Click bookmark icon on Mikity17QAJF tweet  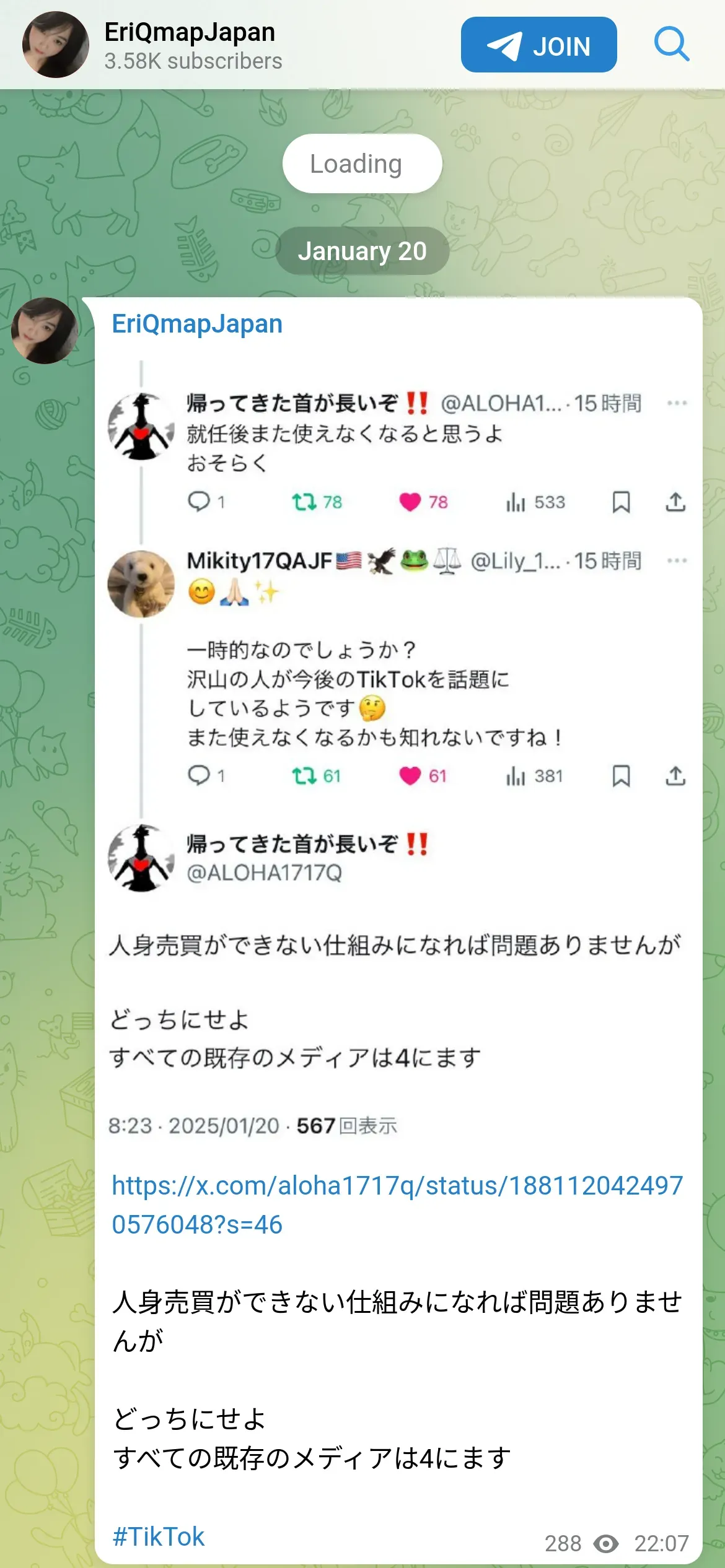click(621, 775)
